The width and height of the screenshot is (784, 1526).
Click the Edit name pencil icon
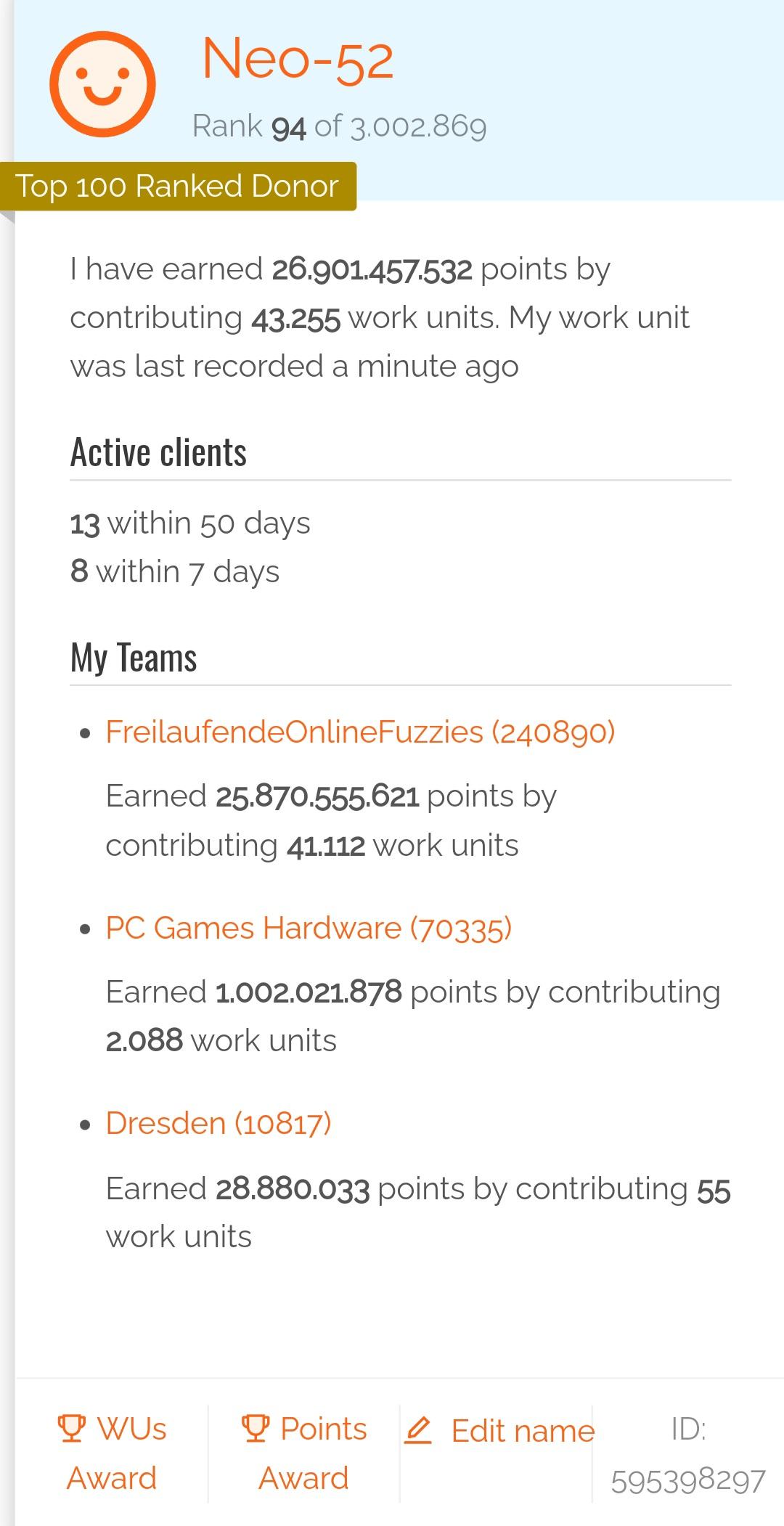[418, 1430]
